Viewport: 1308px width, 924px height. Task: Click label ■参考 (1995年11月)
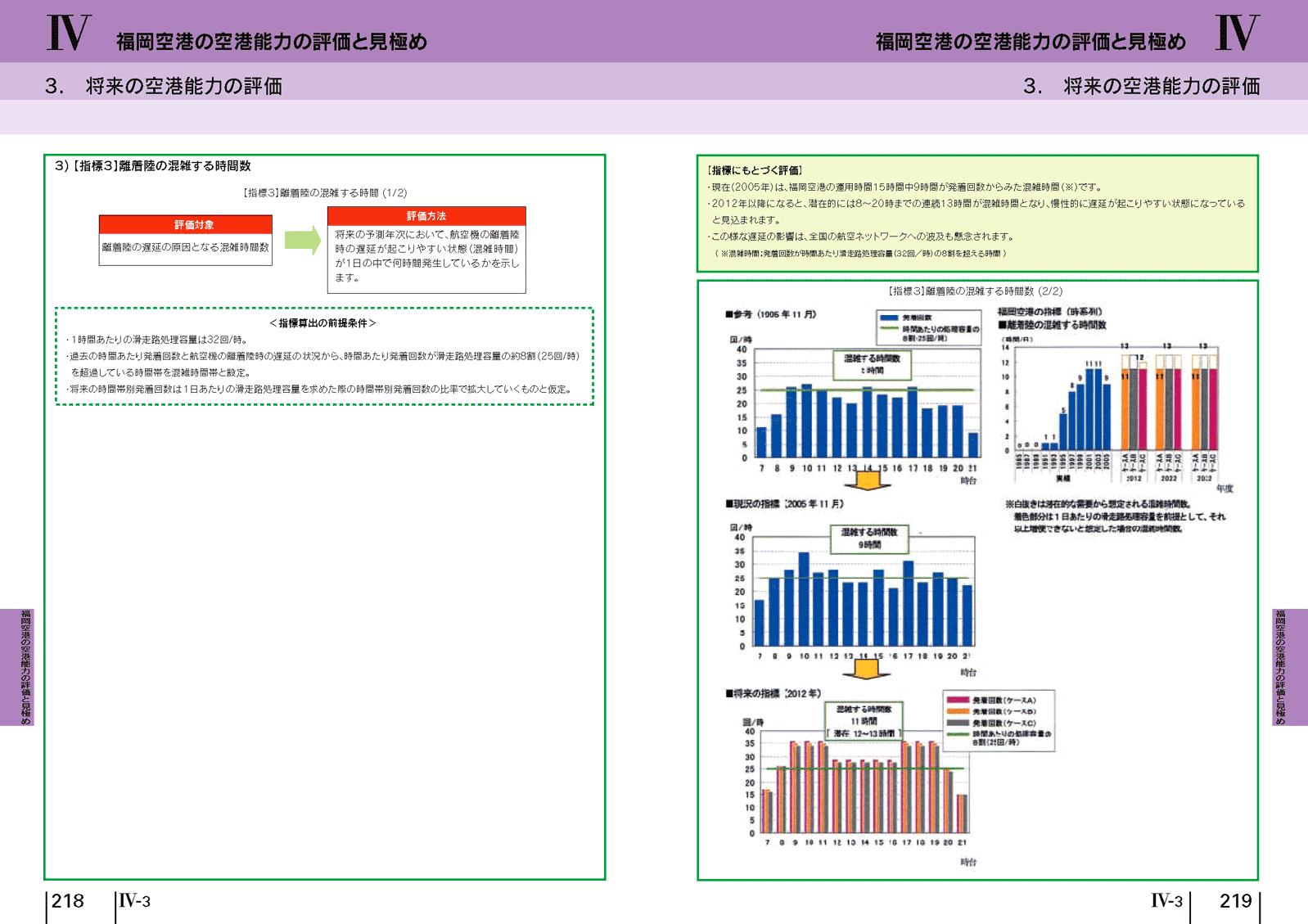[x=770, y=314]
